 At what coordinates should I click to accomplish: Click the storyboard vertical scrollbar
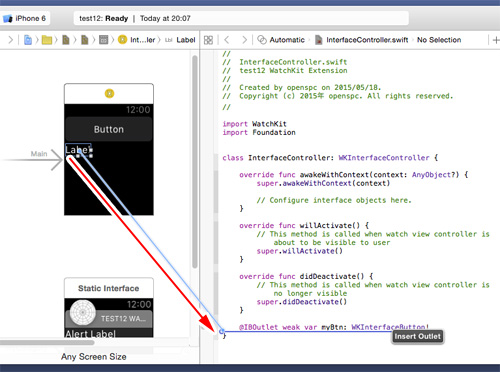[195, 162]
